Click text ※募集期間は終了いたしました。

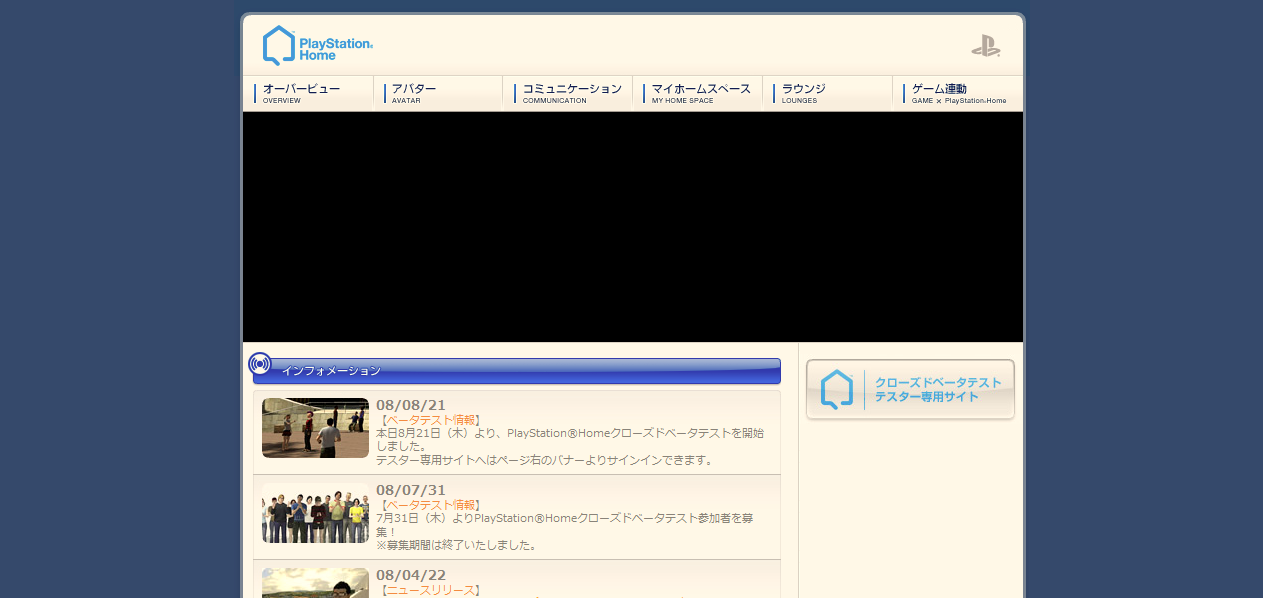(x=457, y=545)
